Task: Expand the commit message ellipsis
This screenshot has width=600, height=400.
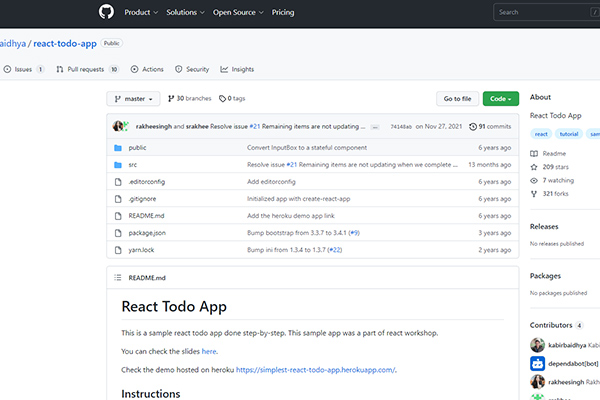Action: (375, 127)
